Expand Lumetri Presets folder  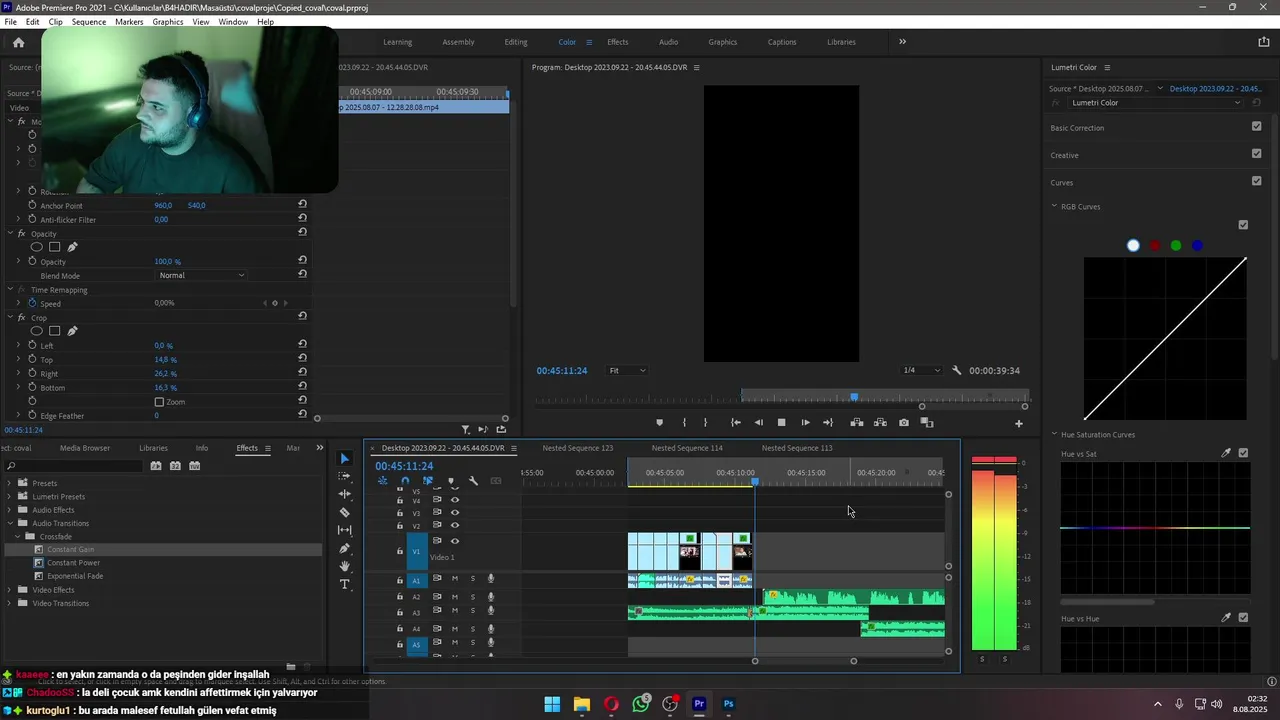10,497
